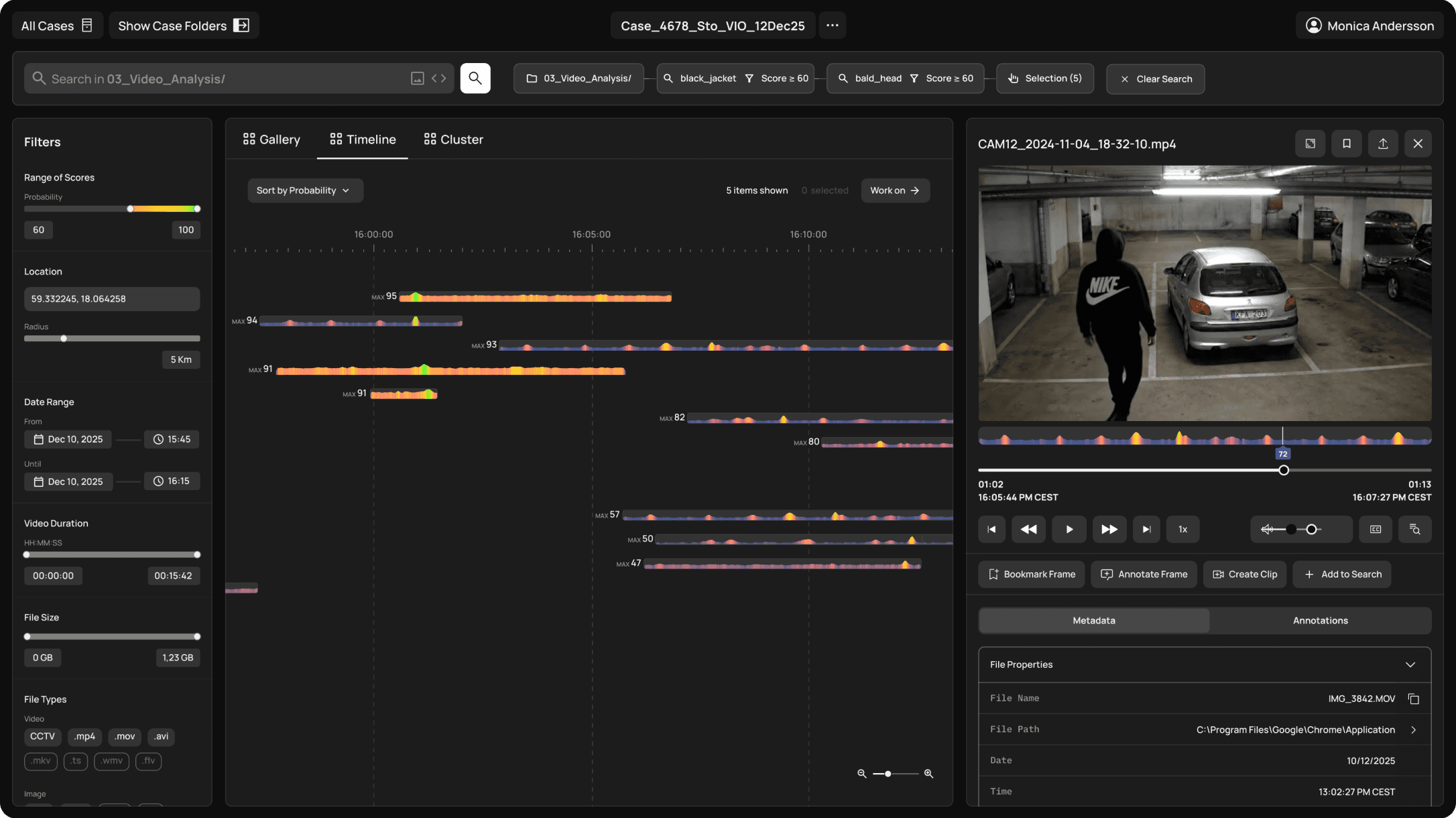Open the Annotations tab
The height and width of the screenshot is (818, 1456).
[x=1320, y=620]
